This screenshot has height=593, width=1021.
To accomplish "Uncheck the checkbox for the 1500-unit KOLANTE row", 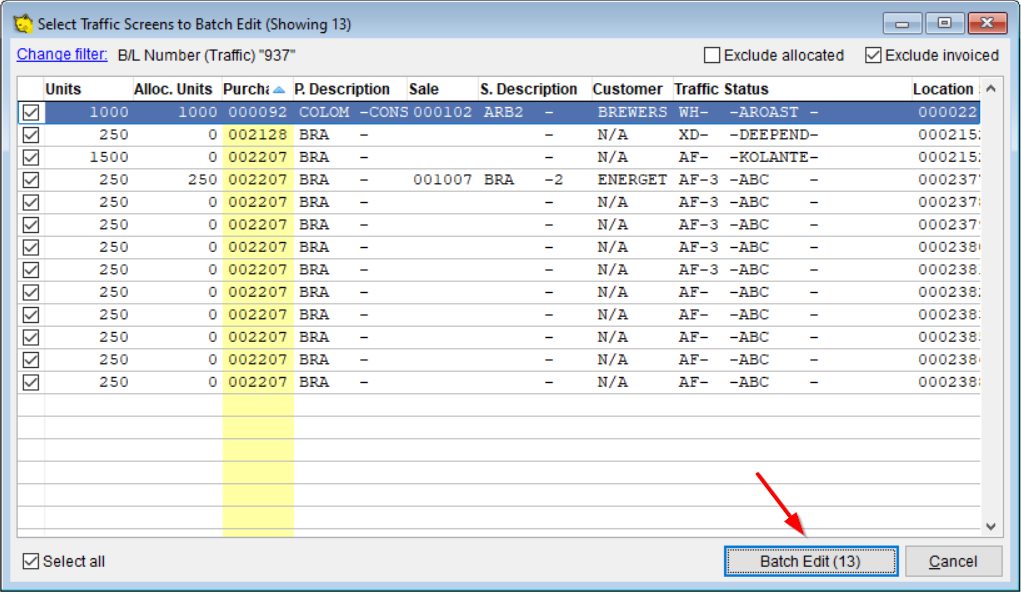I will pyautogui.click(x=31, y=158).
